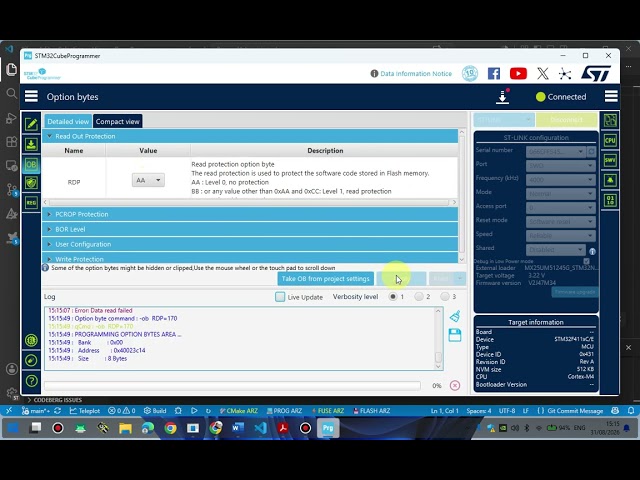The image size is (640, 480).
Task: Open the REG registers sidebar icon
Action: pos(31,202)
